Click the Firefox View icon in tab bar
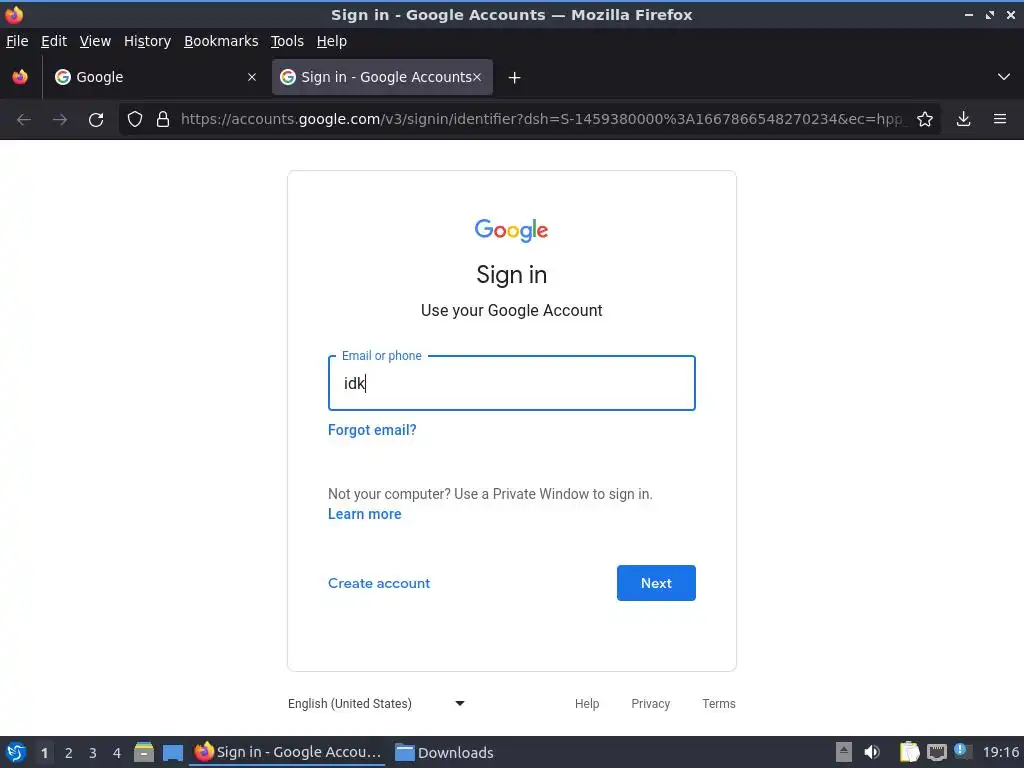Viewport: 1024px width, 768px height. point(20,77)
